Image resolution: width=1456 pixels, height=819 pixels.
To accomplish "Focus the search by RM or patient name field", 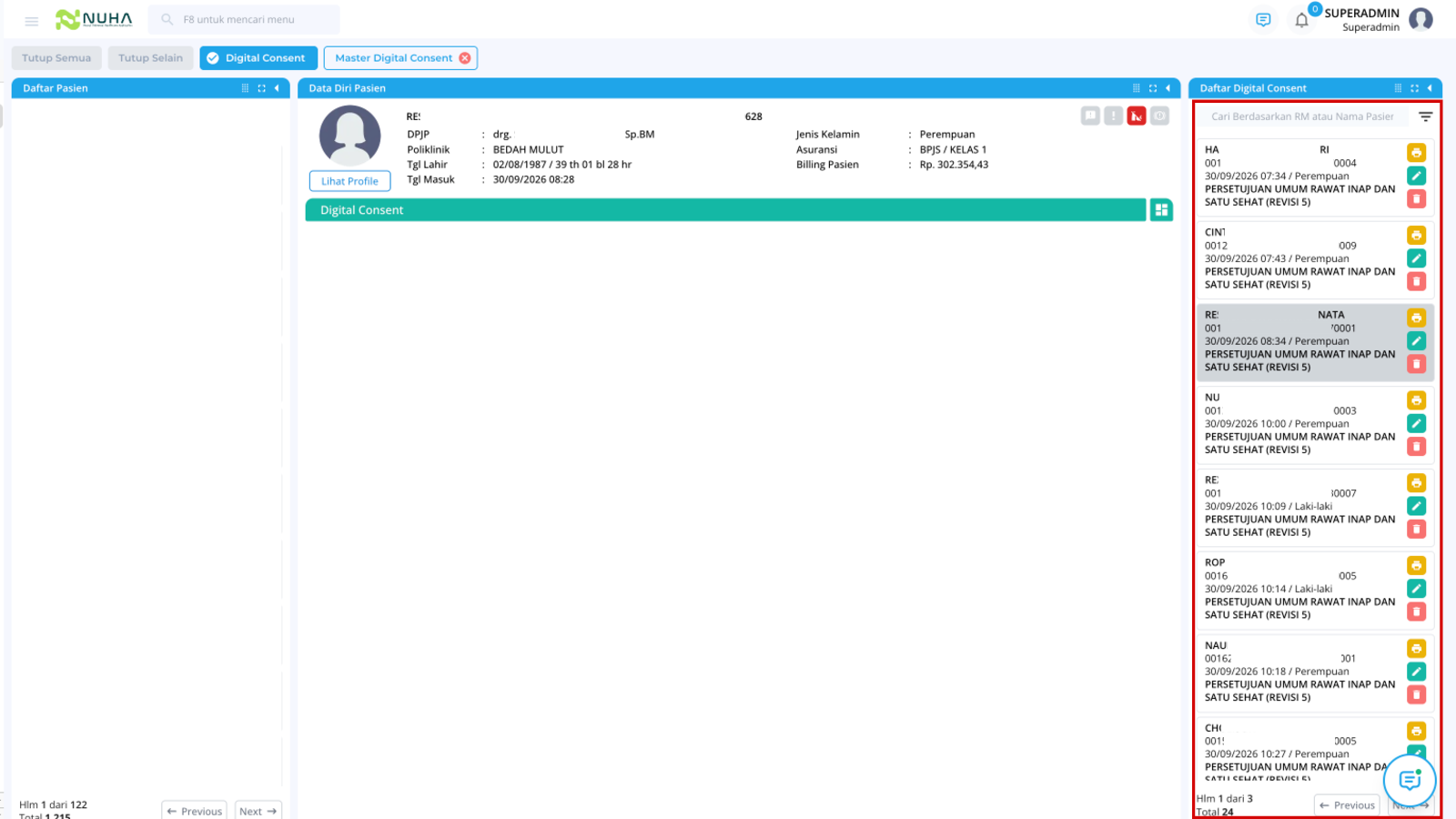I will (1302, 116).
